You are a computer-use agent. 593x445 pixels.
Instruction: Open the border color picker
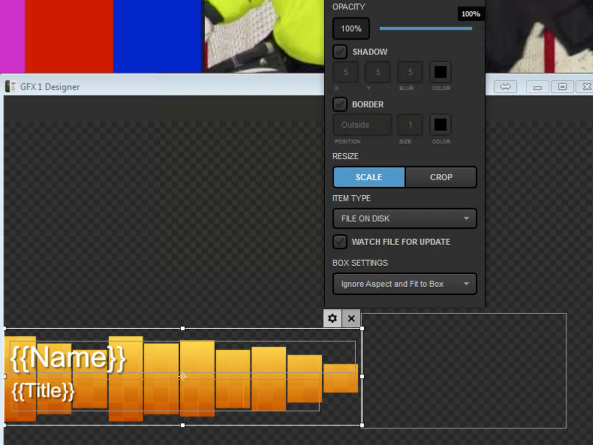coord(440,124)
